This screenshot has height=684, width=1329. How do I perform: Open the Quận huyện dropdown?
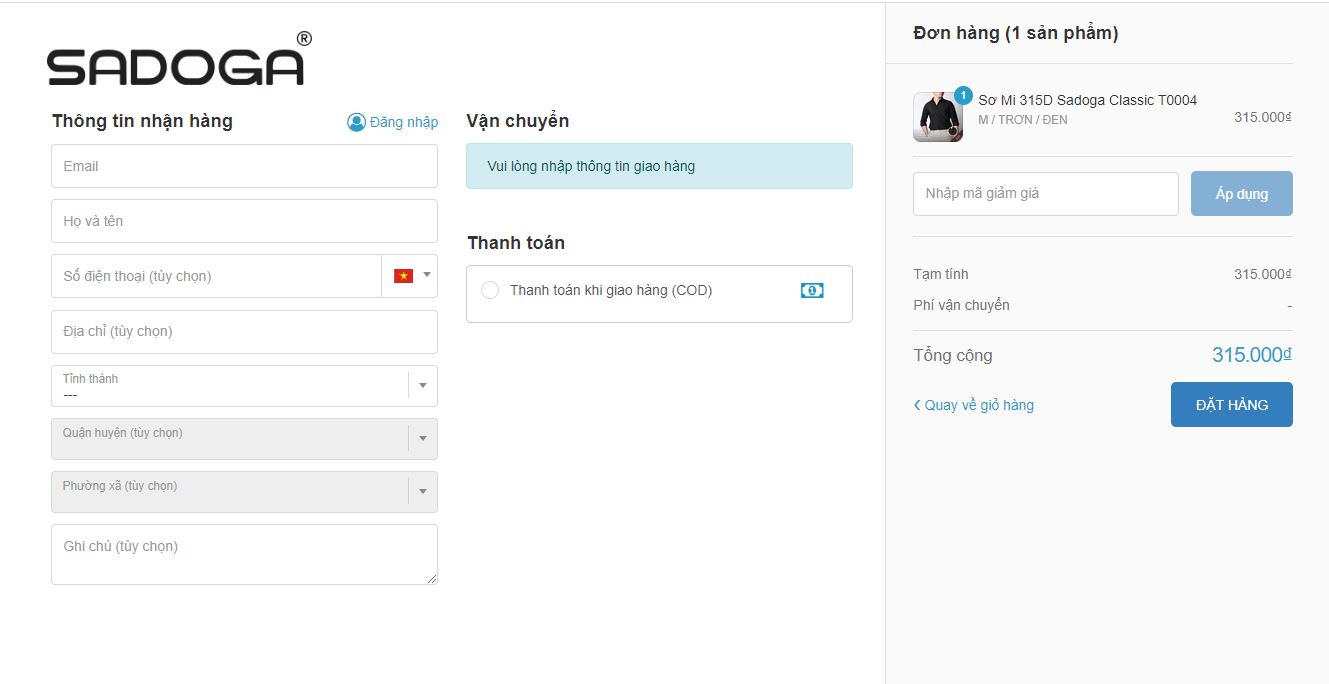pyautogui.click(x=422, y=439)
